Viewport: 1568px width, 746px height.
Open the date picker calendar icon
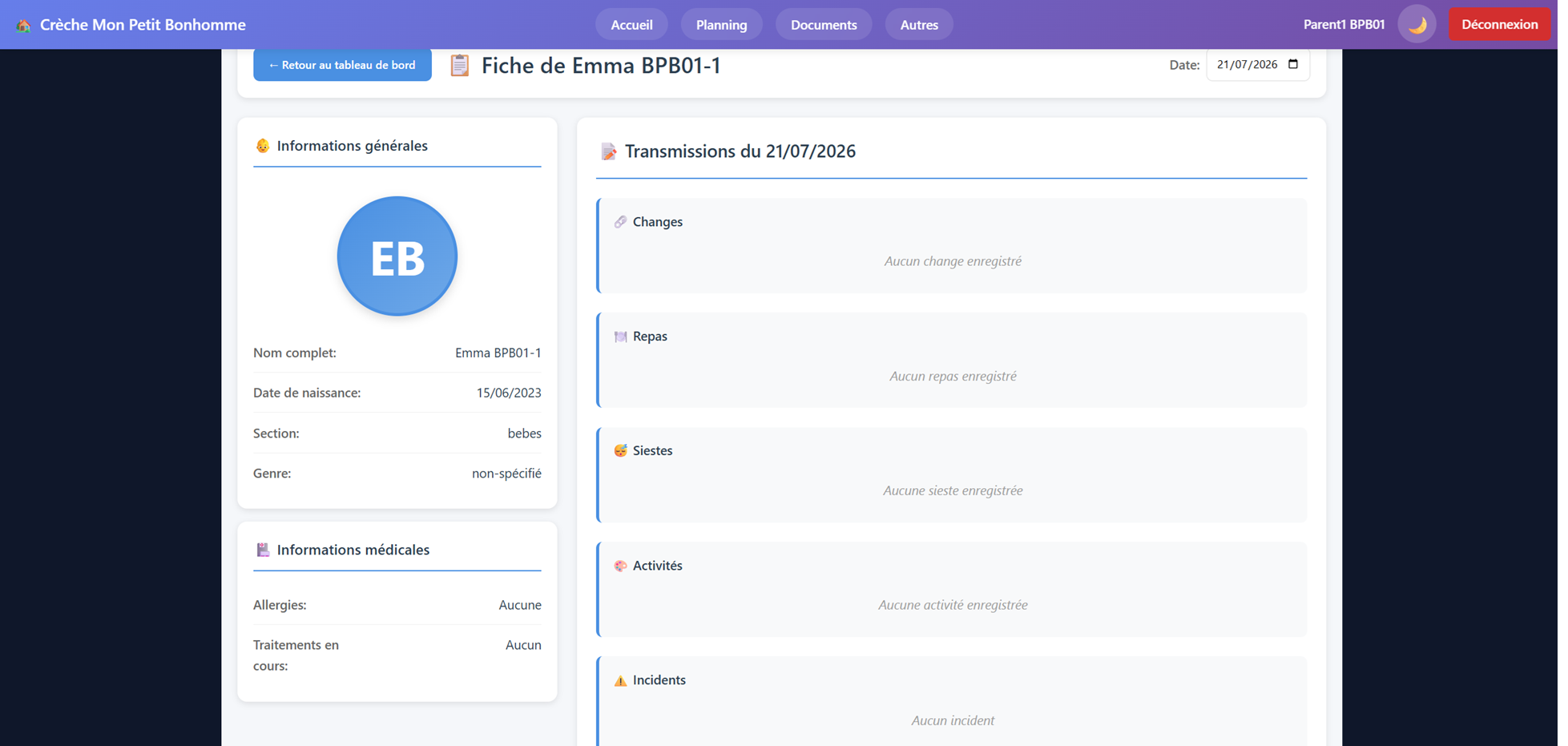(x=1293, y=64)
